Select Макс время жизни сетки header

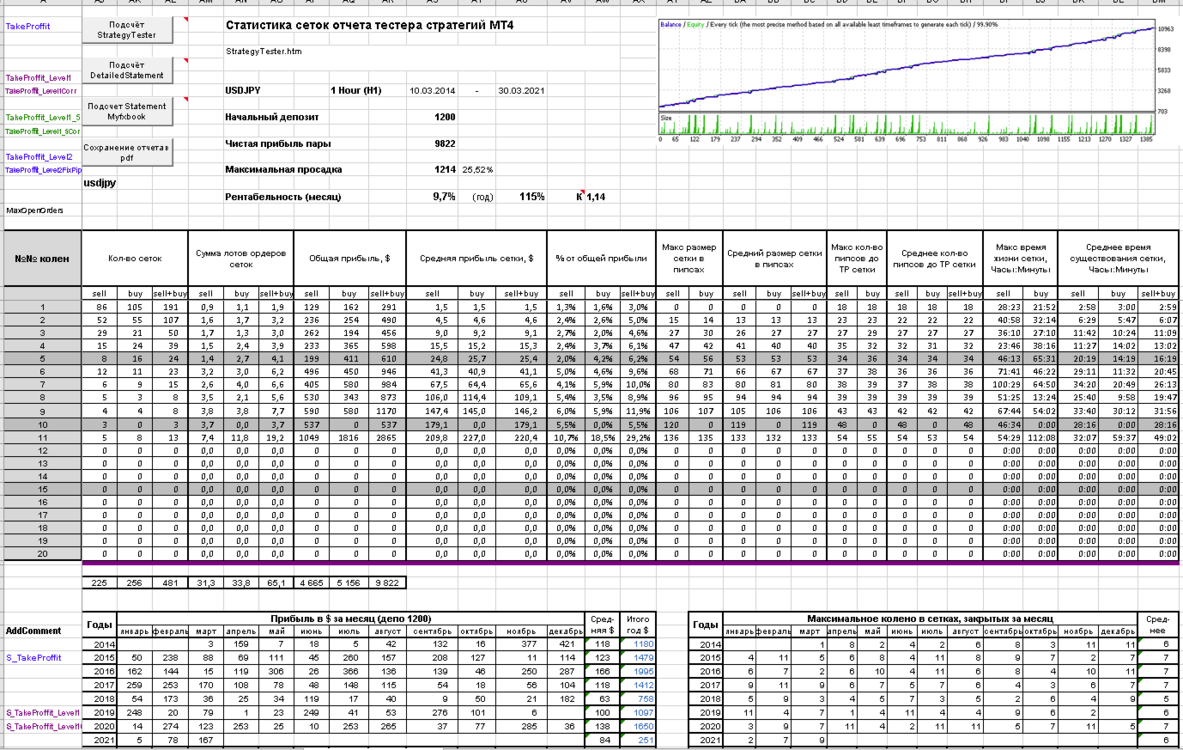click(x=1020, y=258)
